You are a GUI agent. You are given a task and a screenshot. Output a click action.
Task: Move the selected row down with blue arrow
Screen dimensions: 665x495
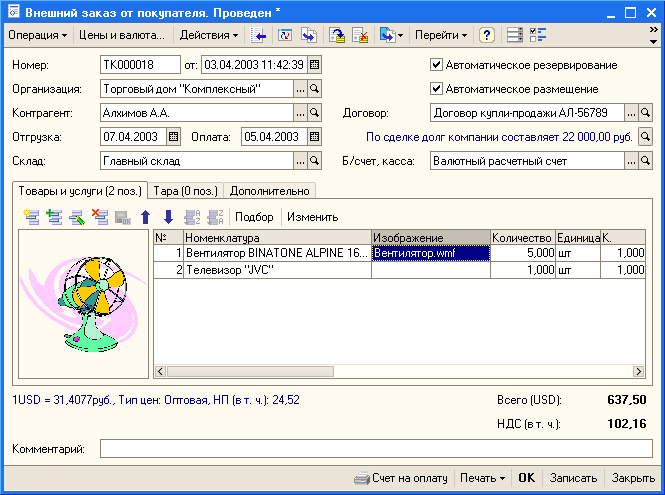(168, 216)
